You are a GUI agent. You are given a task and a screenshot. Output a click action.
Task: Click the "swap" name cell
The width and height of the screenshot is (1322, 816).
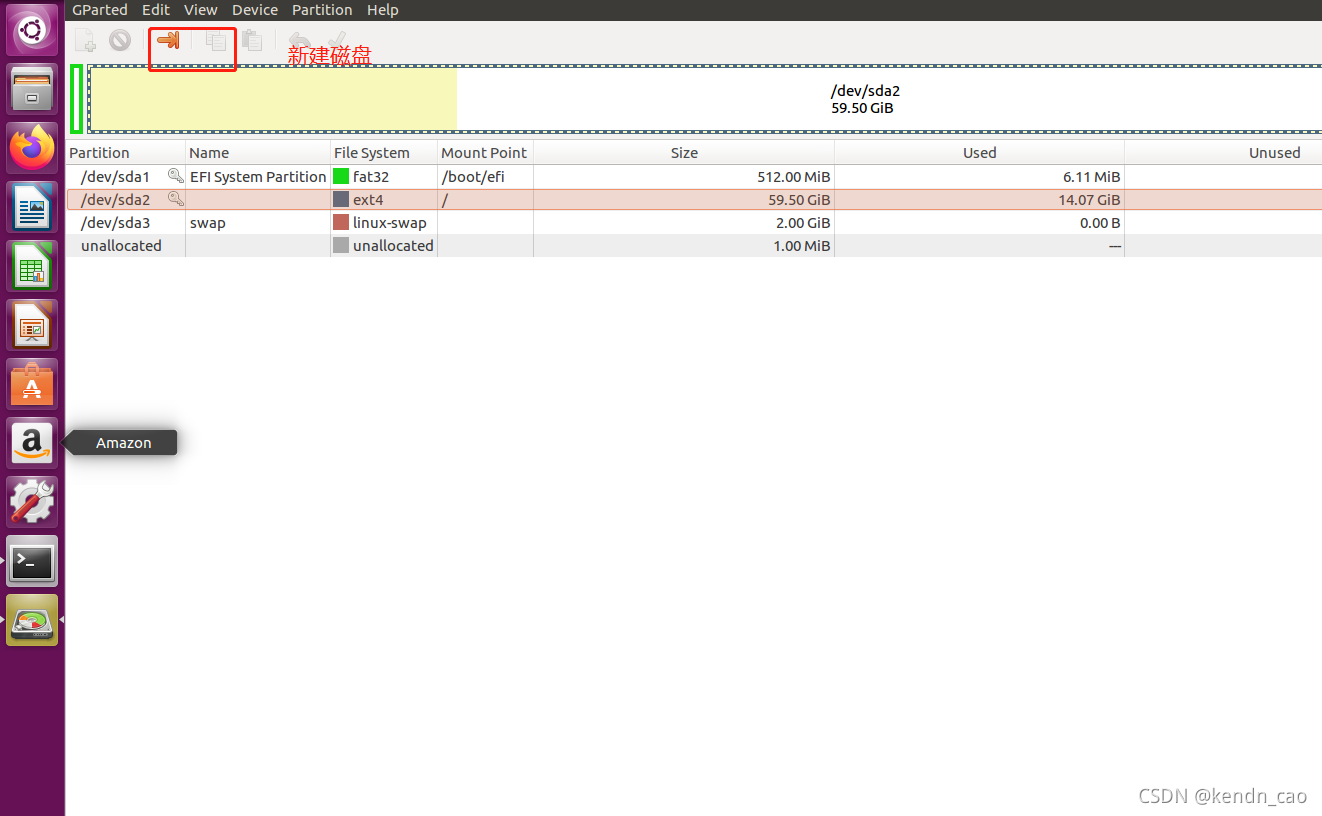[208, 222]
